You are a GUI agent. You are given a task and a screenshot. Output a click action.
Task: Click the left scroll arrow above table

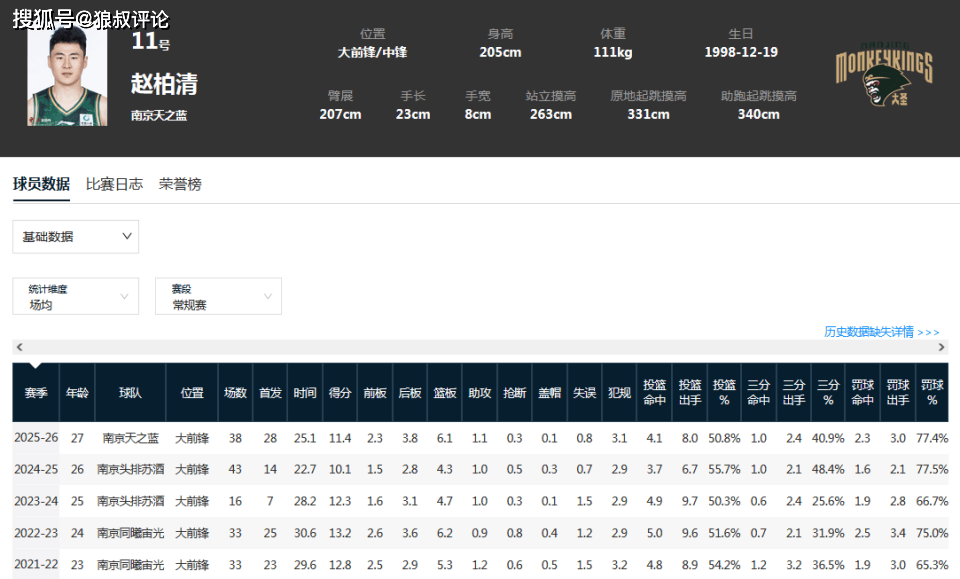tap(20, 347)
